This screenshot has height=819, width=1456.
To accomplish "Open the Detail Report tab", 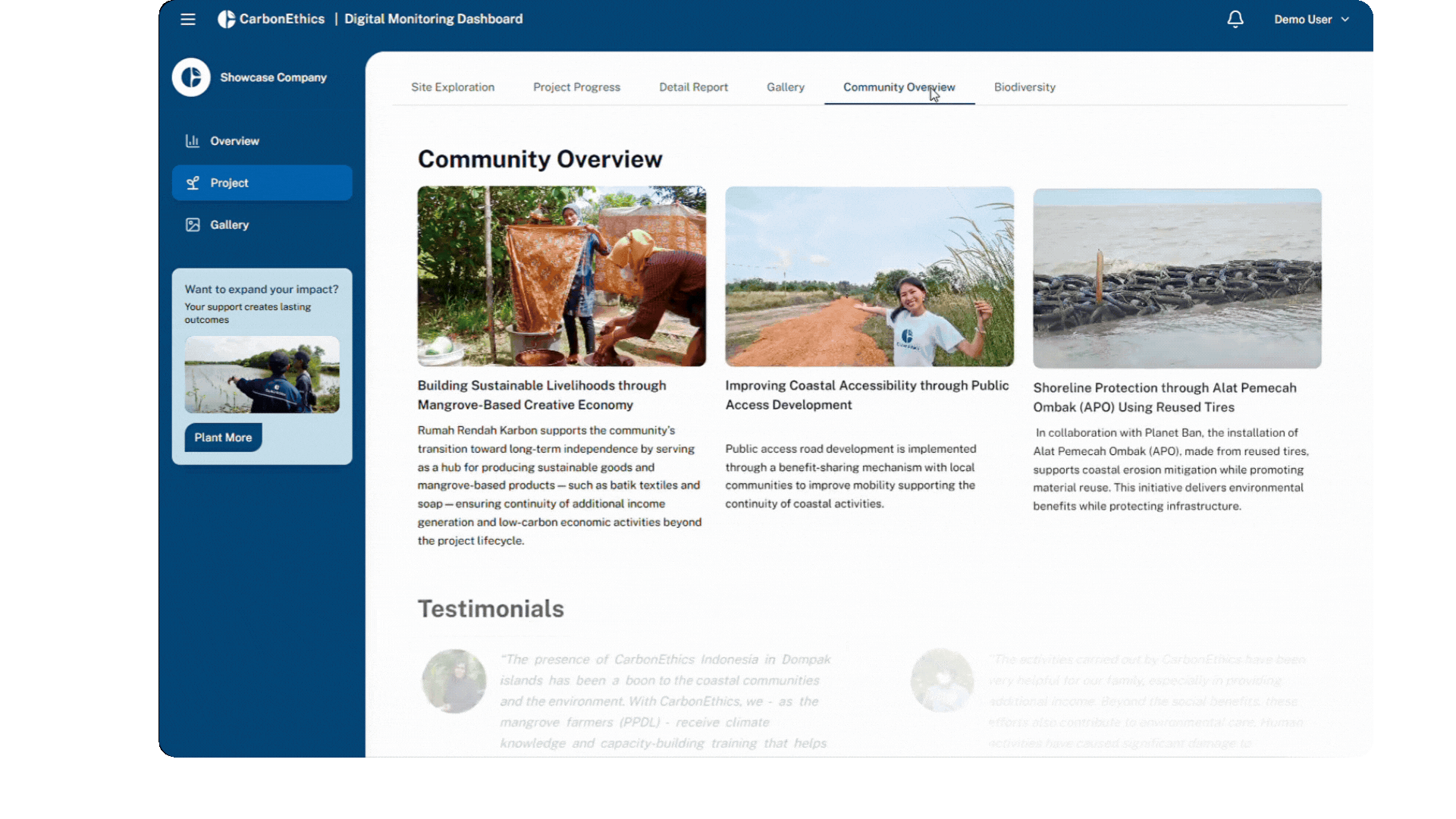I will click(x=693, y=87).
